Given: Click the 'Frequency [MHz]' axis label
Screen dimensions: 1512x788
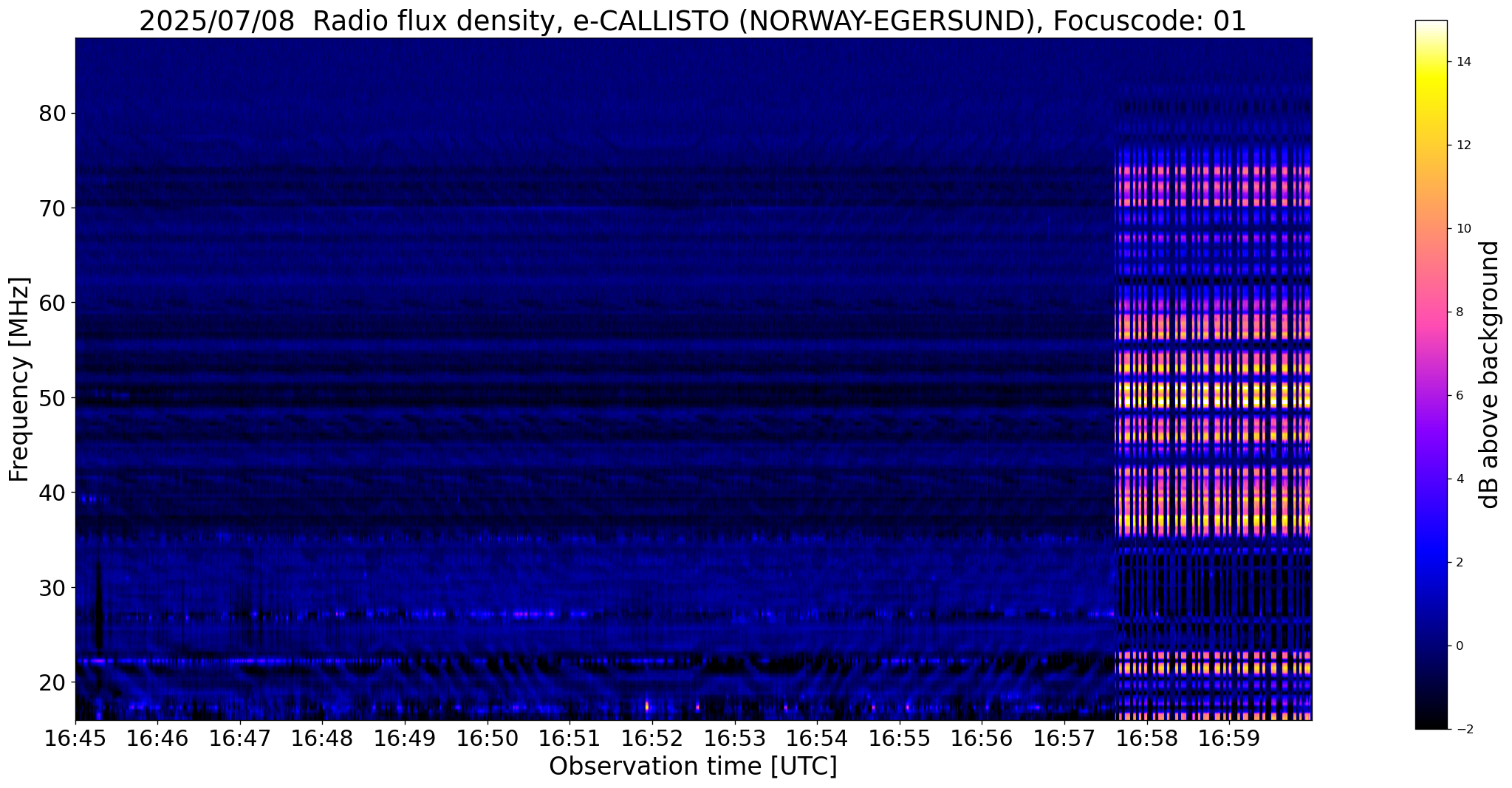Looking at the screenshot, I should [x=20, y=379].
